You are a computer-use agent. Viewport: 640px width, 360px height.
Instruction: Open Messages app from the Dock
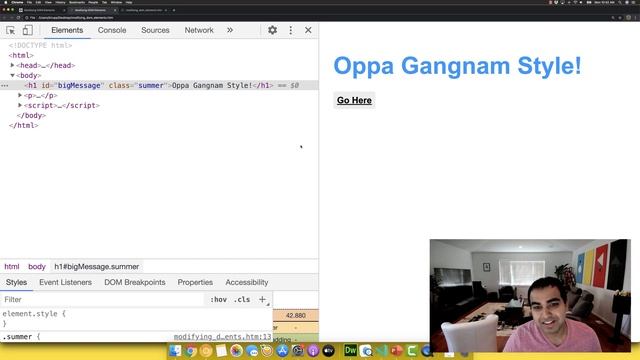[x=252, y=351]
